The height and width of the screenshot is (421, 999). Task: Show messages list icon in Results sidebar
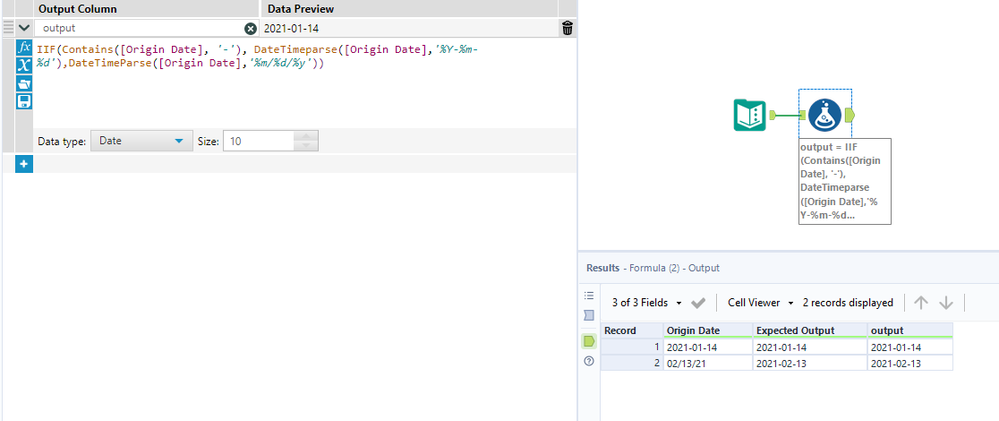coord(589,296)
